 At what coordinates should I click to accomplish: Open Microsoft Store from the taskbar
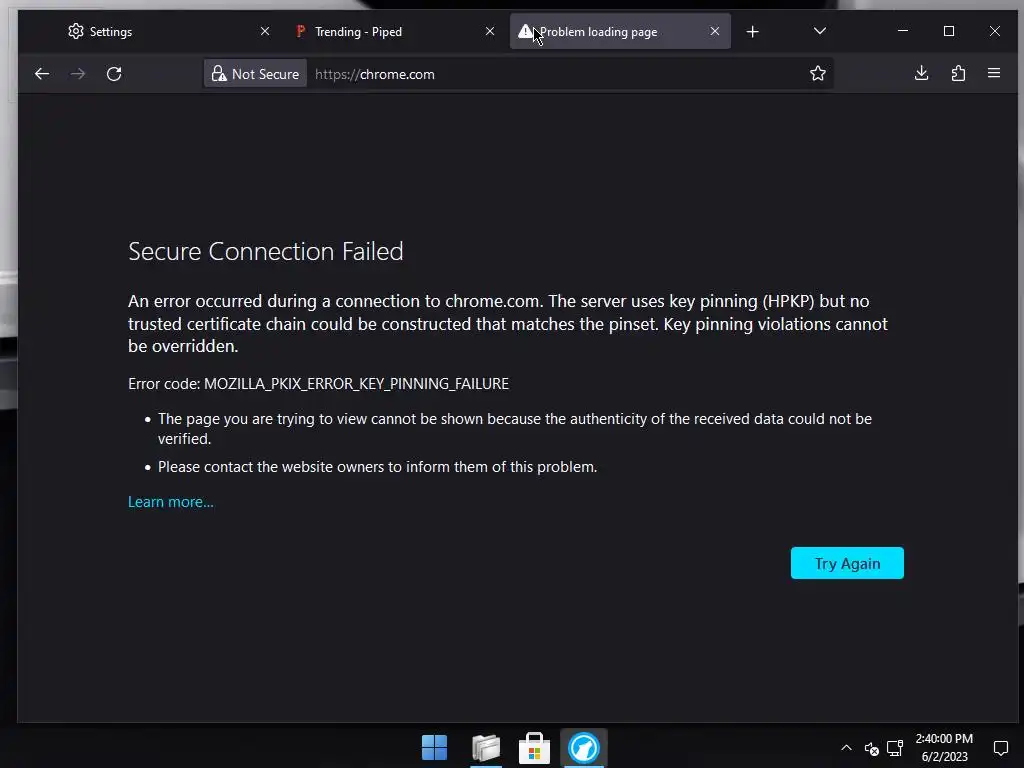(534, 748)
